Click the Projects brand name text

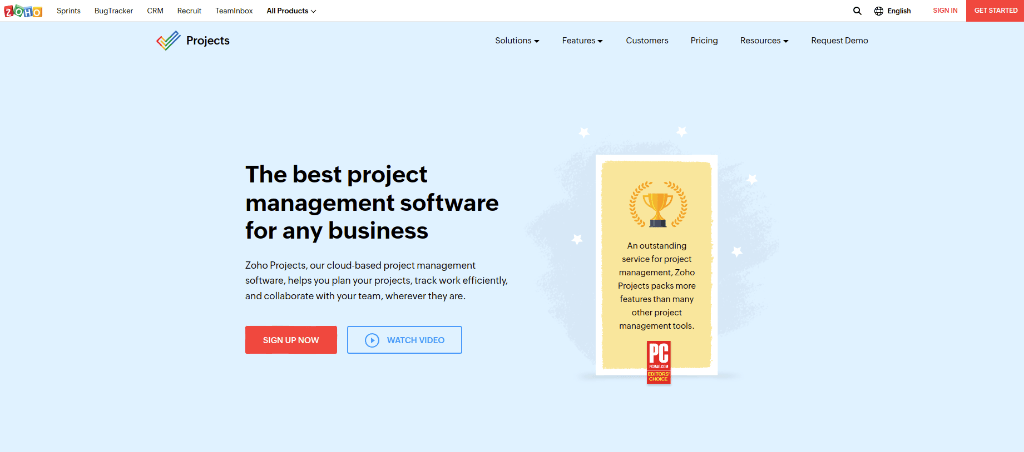click(x=208, y=40)
